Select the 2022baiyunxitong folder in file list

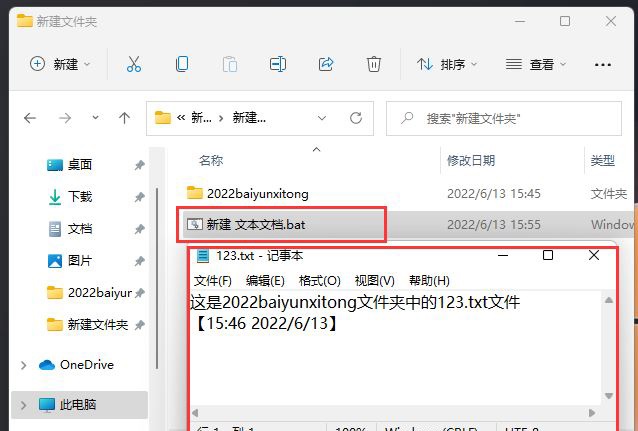257,193
